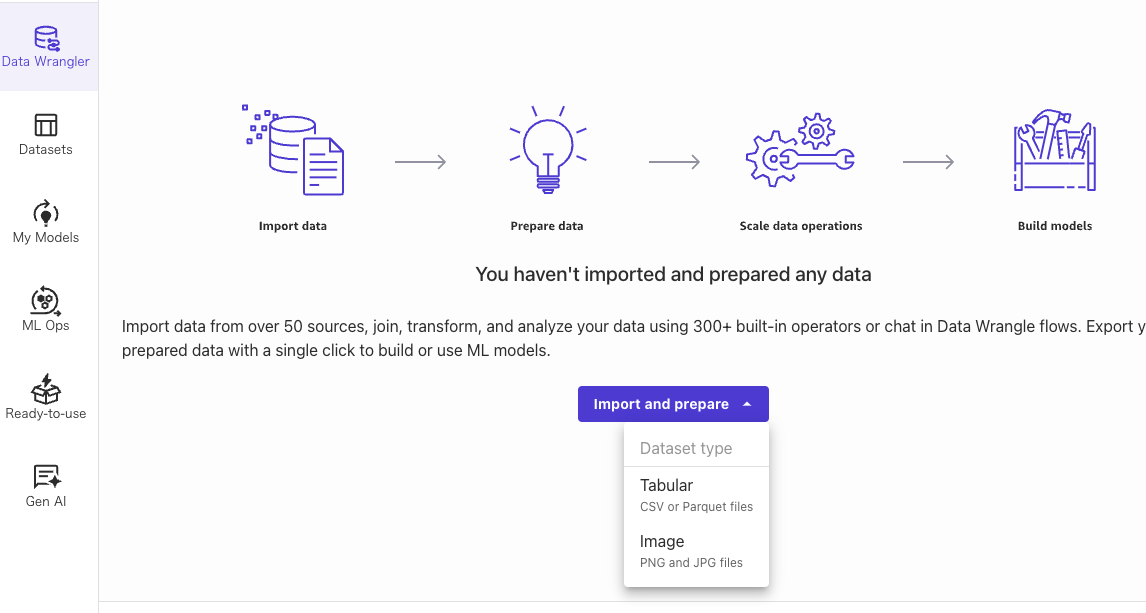Select the ML Ops sidebar icon
Viewport: 1146px width, 613px height.
pyautogui.click(x=45, y=300)
